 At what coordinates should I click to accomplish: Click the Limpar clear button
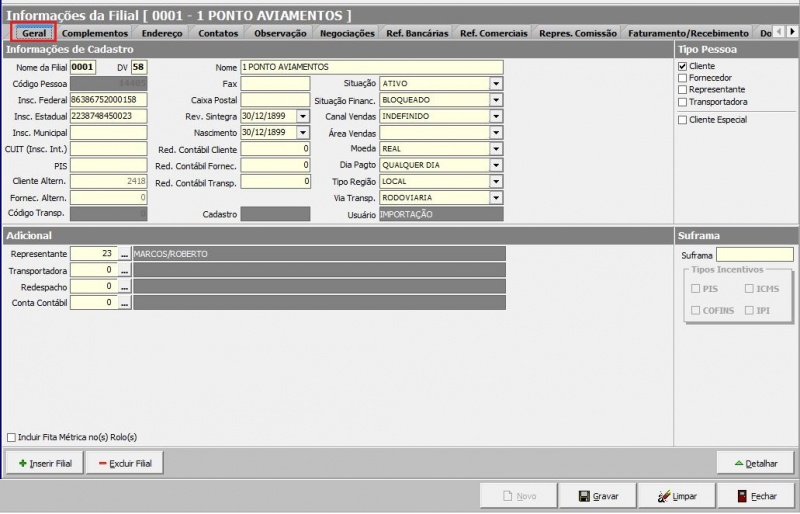coord(677,496)
